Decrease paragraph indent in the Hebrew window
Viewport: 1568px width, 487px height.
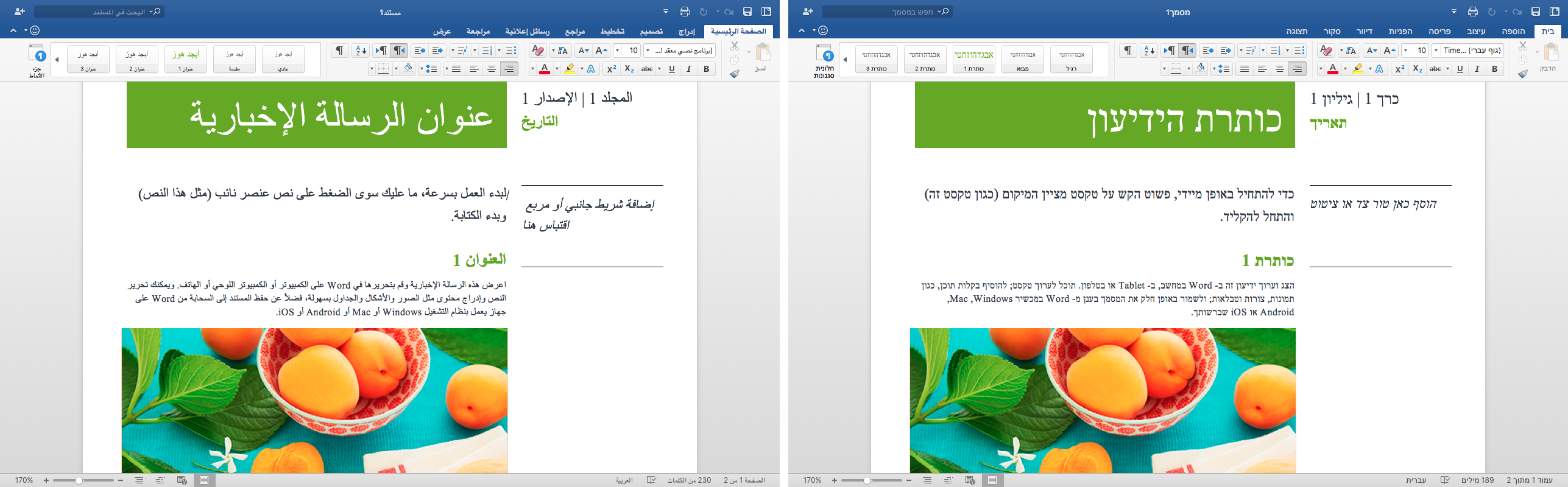tap(1226, 51)
